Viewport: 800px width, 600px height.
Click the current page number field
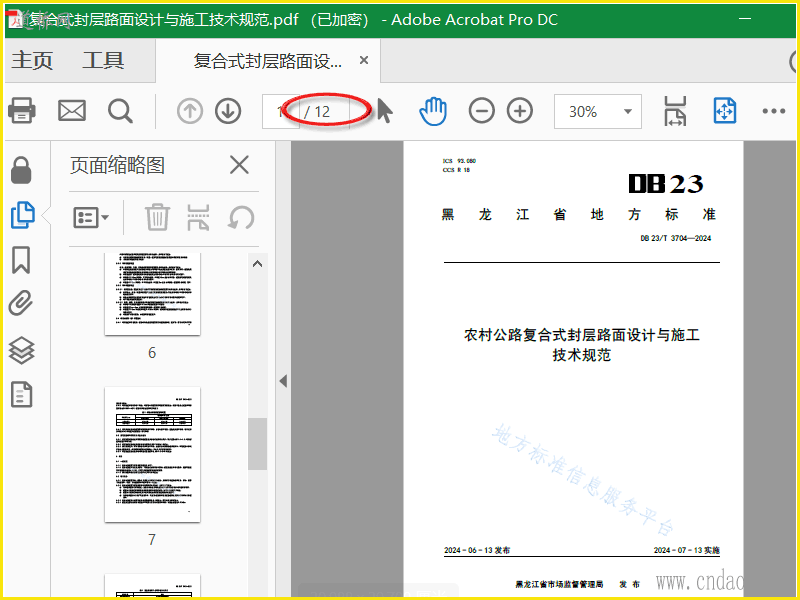click(281, 111)
